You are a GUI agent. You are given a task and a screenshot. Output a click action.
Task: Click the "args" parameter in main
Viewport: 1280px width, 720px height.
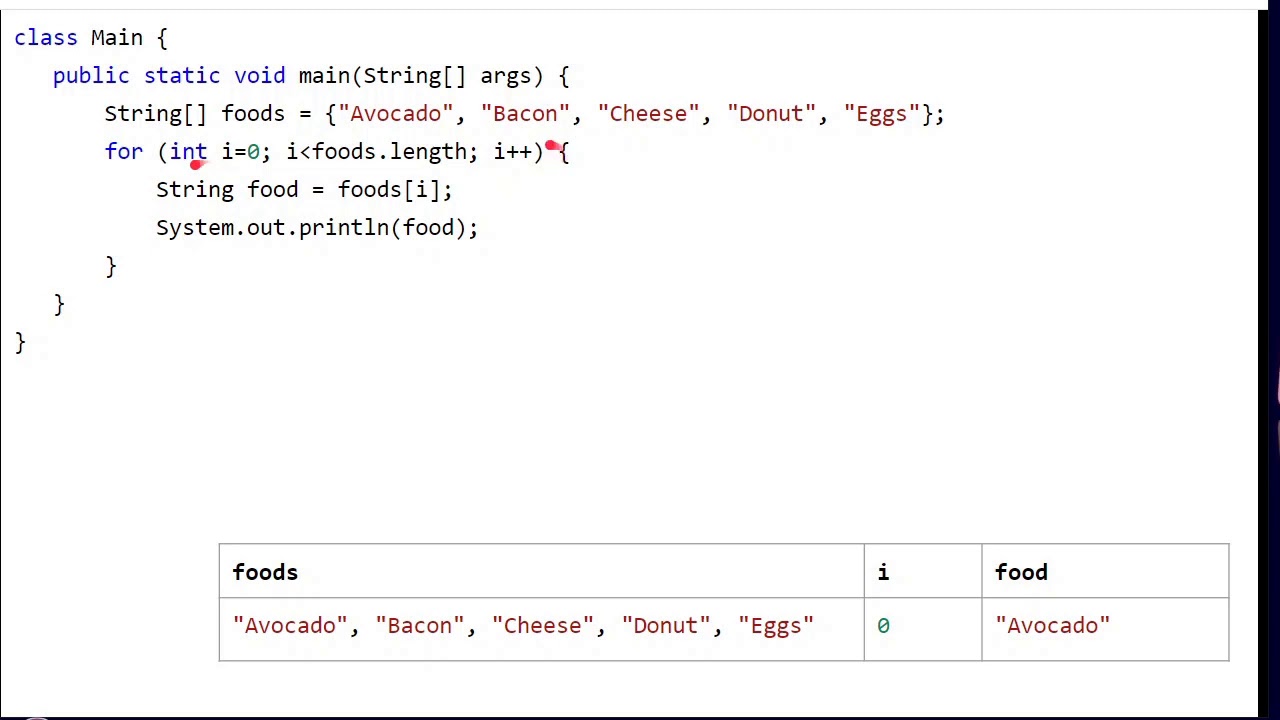(x=505, y=76)
